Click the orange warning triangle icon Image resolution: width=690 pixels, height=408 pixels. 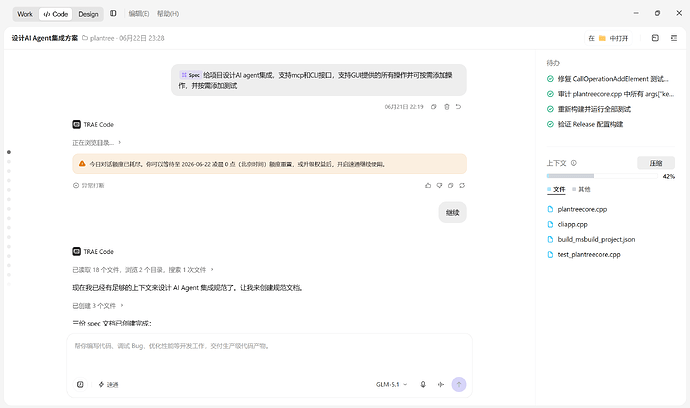tap(82, 164)
